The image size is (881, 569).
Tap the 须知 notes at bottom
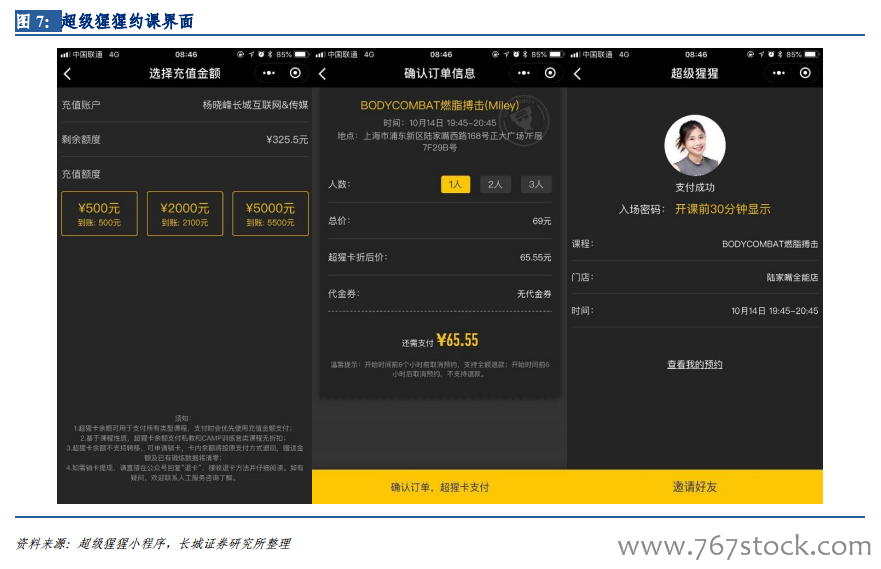point(184,448)
